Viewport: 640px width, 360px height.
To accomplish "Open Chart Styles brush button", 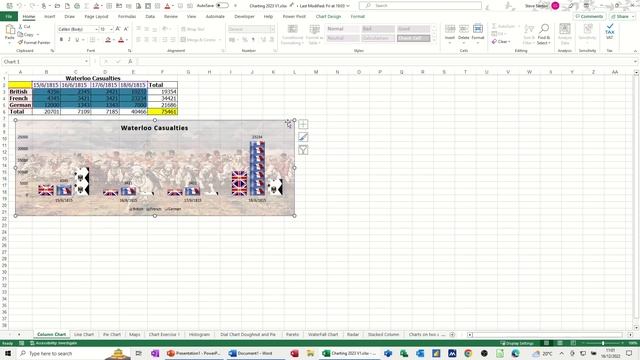I will pos(303,137).
